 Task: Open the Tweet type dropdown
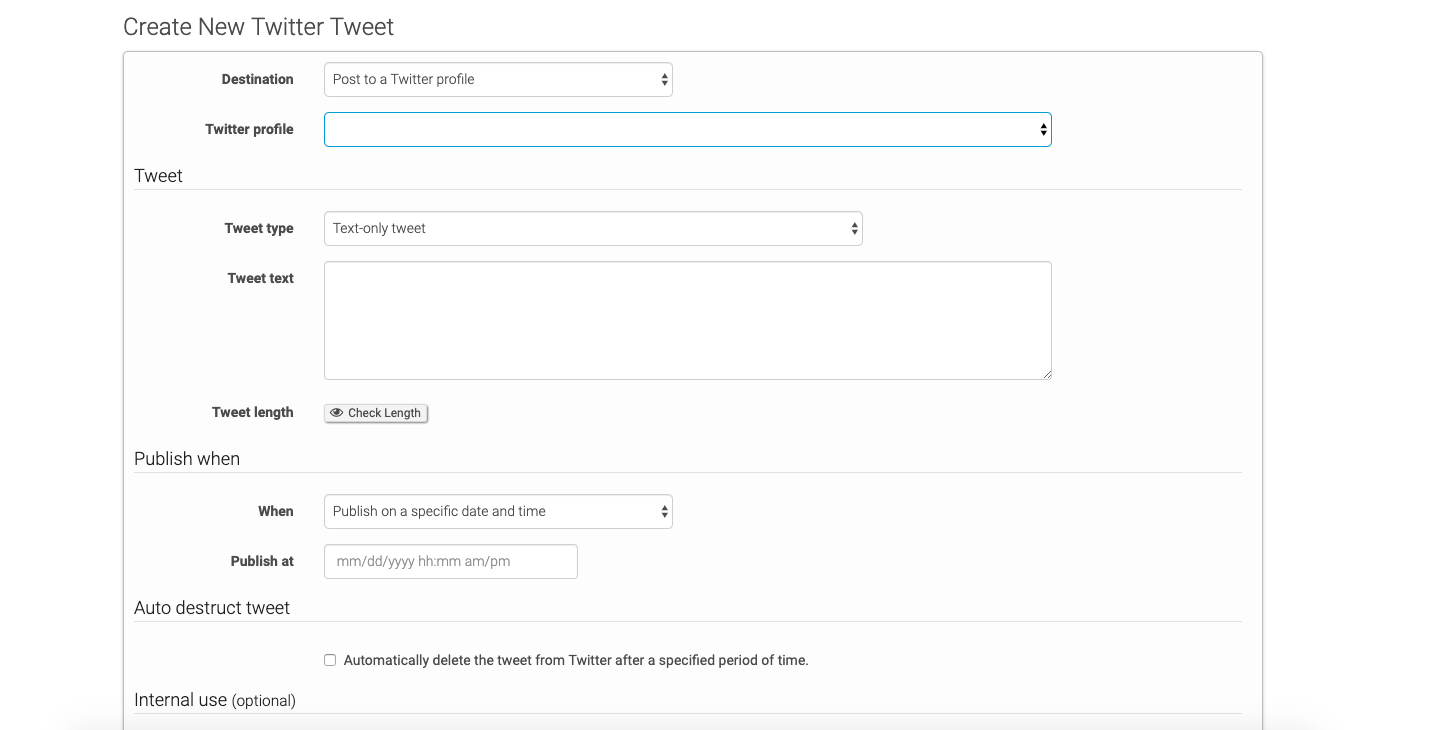coord(593,228)
